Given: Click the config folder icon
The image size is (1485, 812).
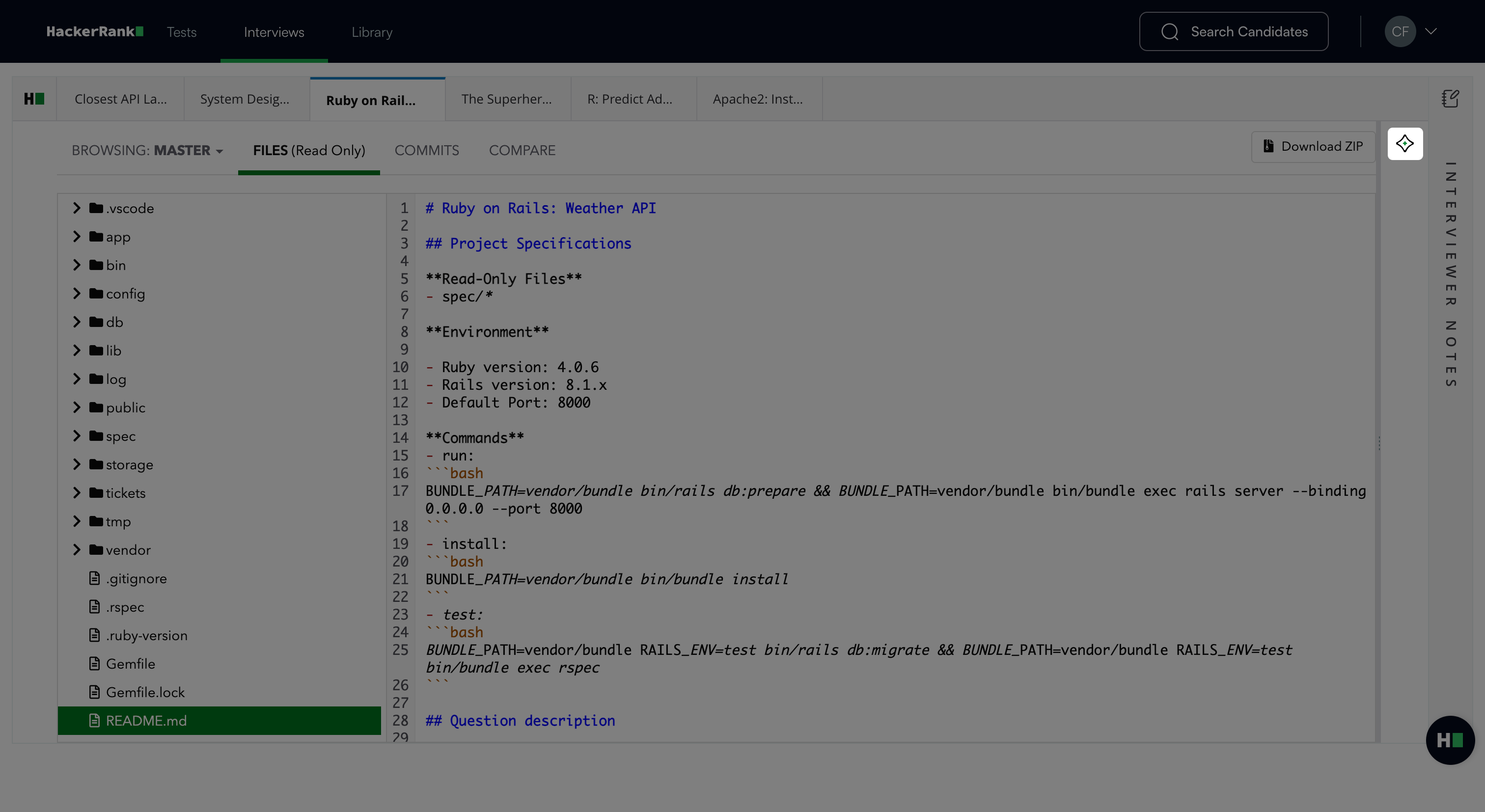Looking at the screenshot, I should click(96, 294).
